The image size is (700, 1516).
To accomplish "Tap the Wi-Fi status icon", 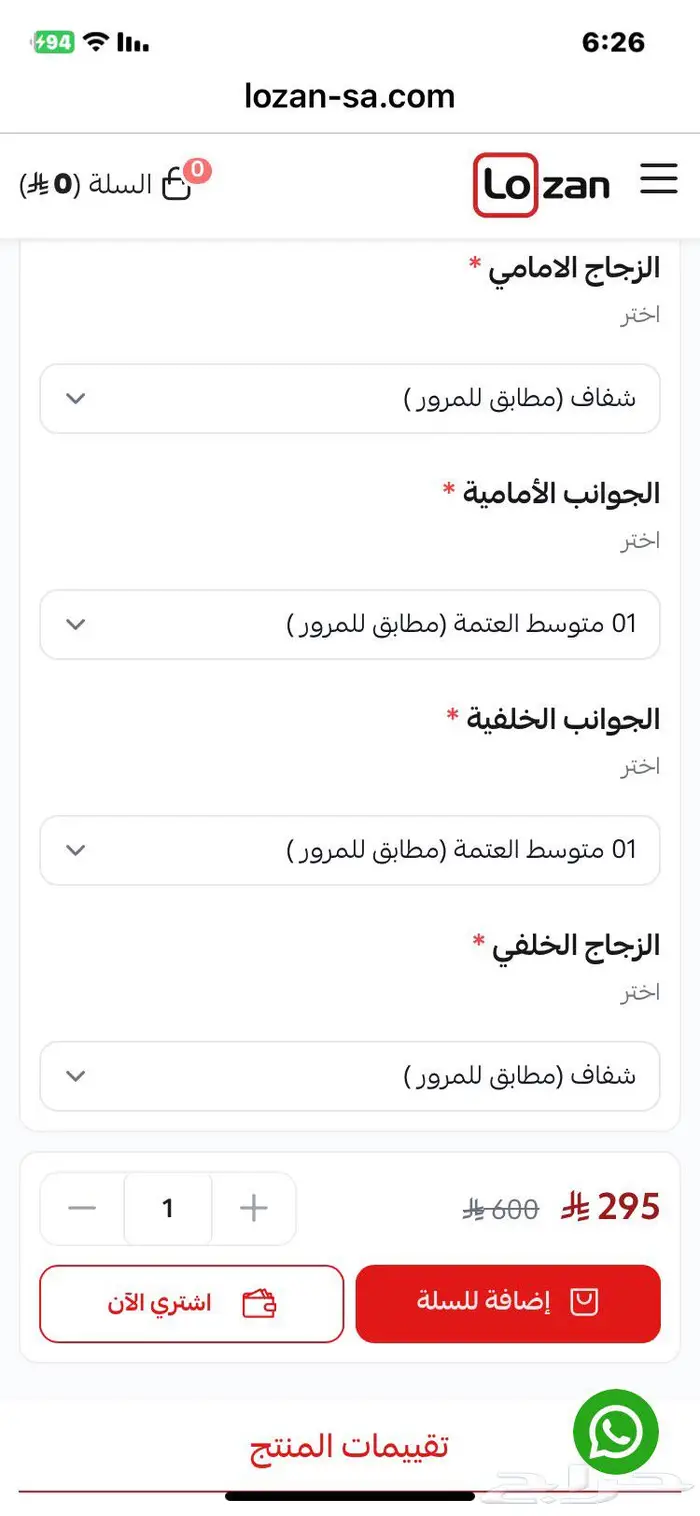I will [x=96, y=42].
